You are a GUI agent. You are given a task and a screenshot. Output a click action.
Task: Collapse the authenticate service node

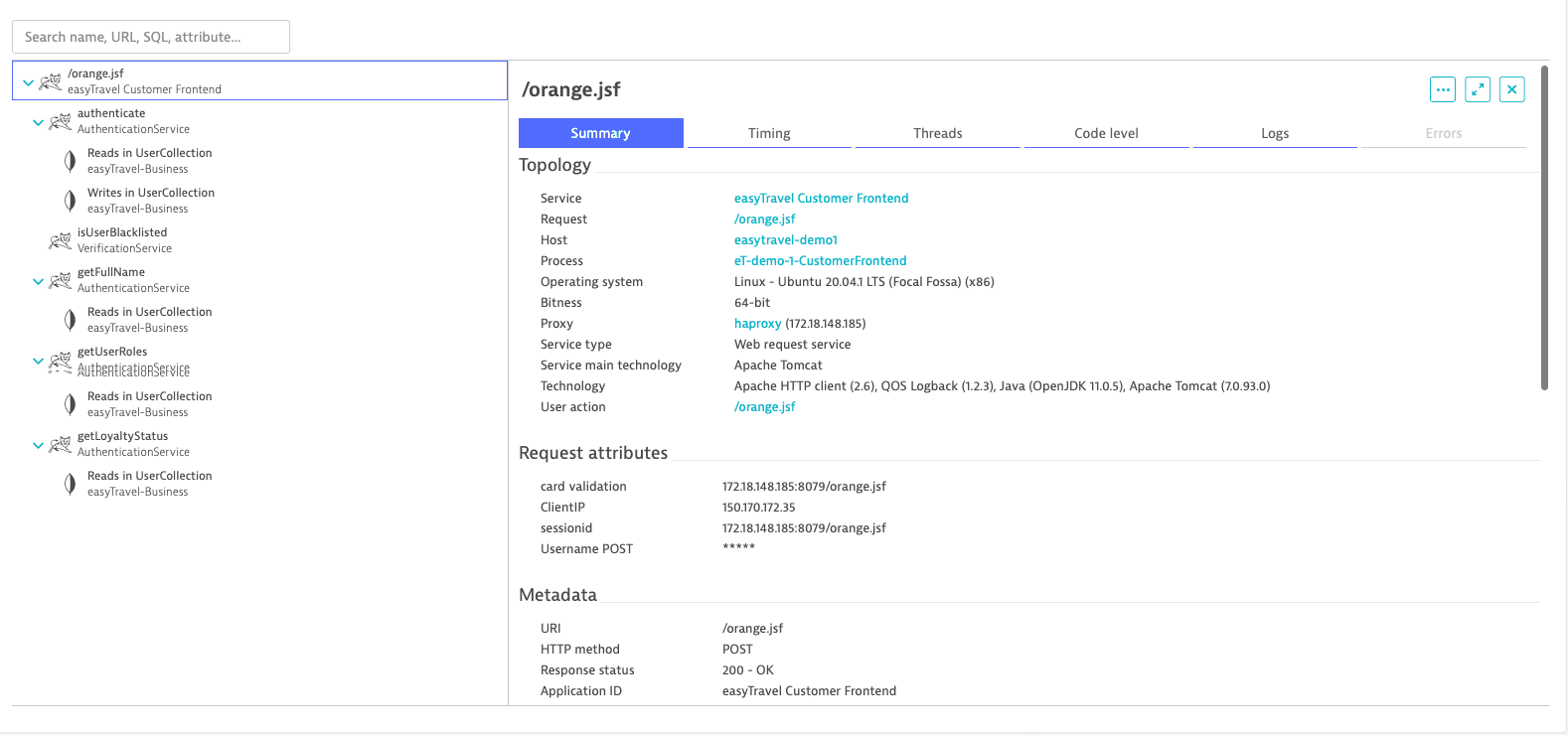click(38, 122)
